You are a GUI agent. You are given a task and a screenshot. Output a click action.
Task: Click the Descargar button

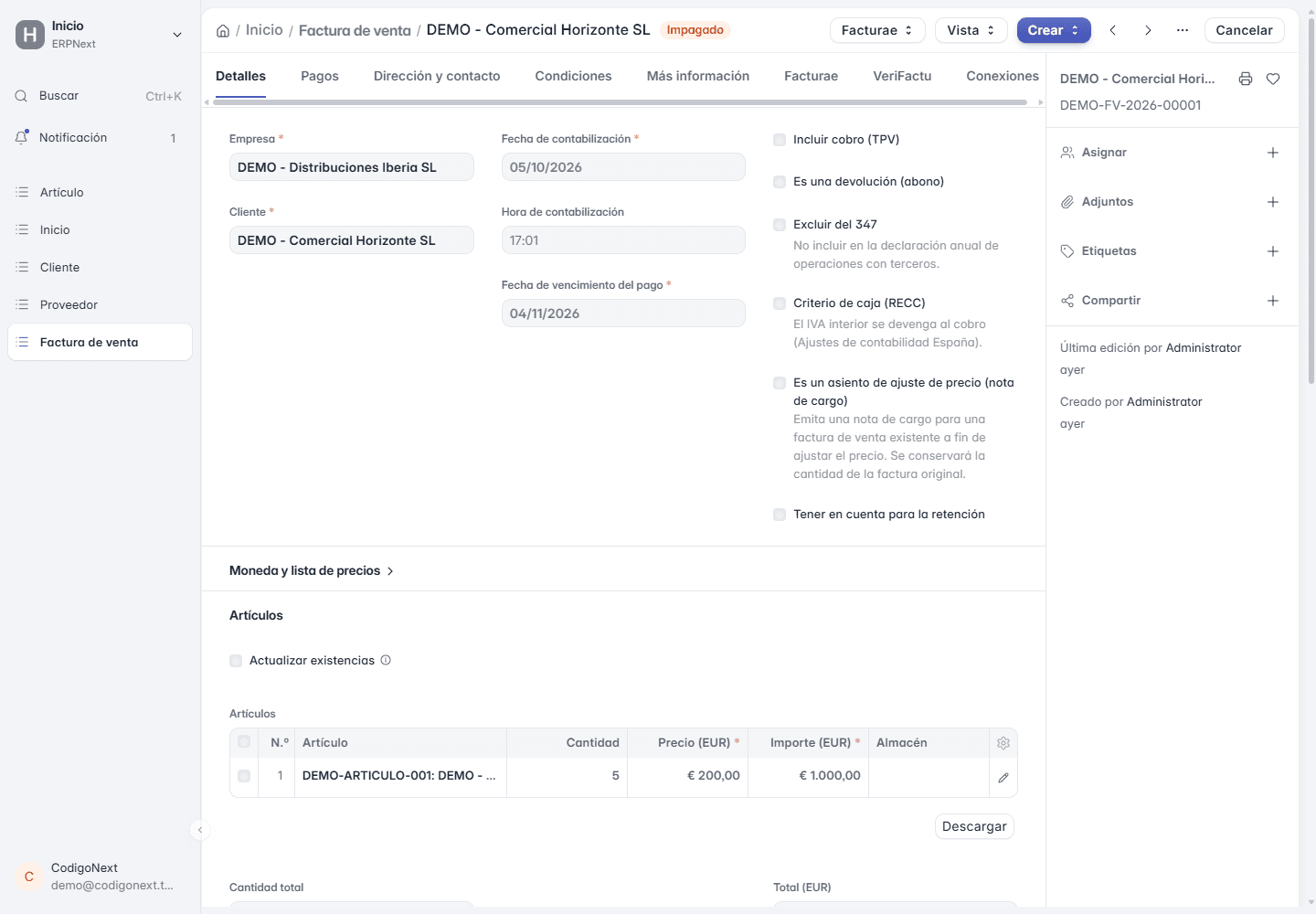(974, 826)
